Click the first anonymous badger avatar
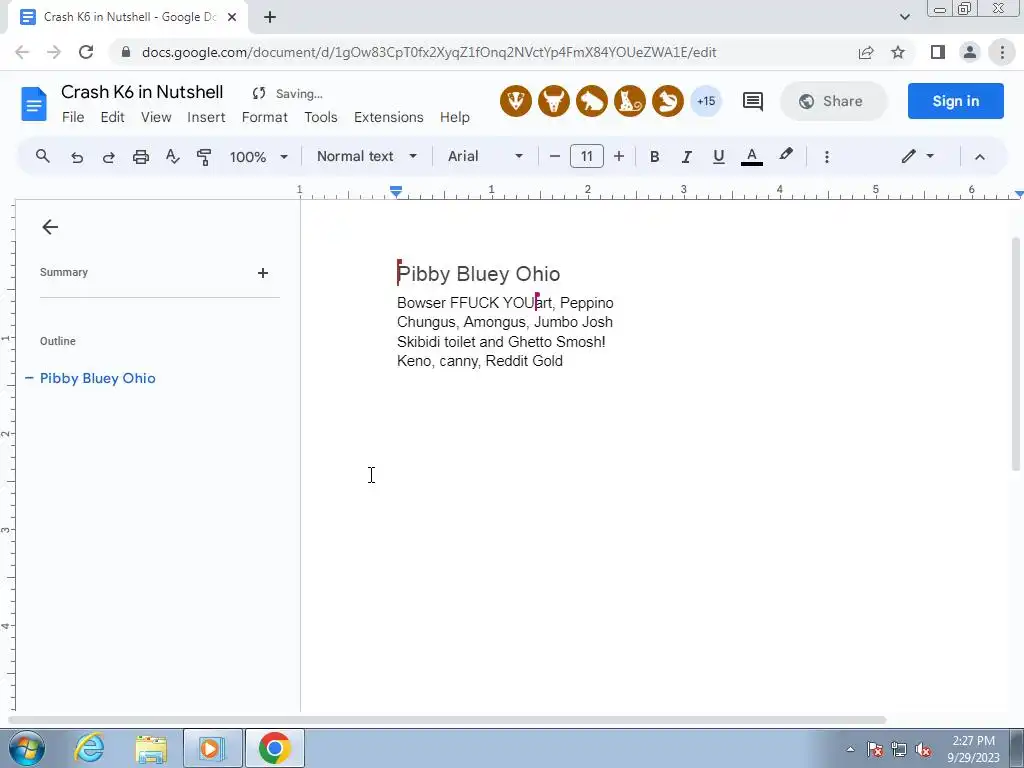The image size is (1024, 768). [516, 101]
